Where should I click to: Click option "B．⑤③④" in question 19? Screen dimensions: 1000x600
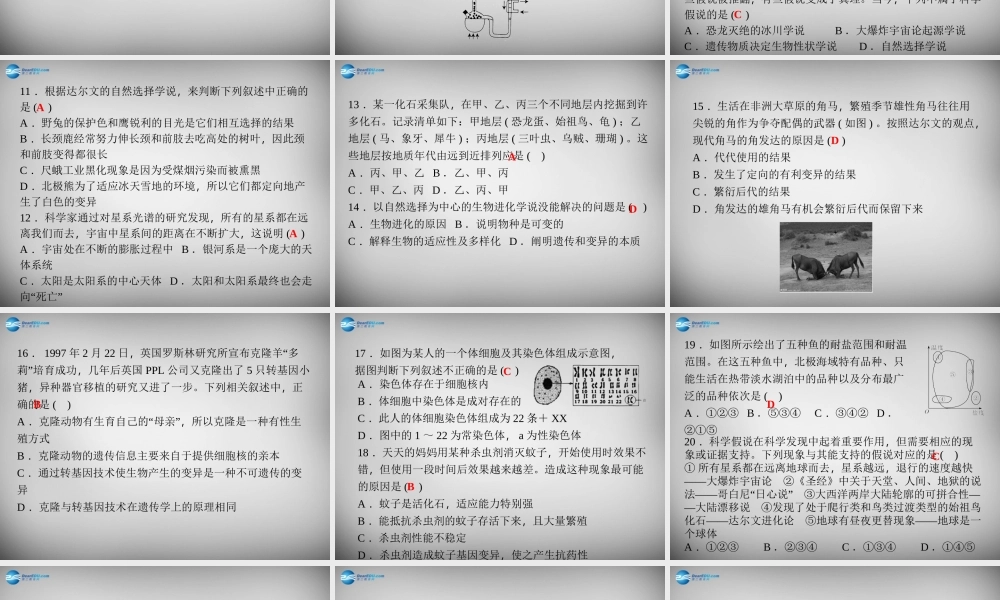click(774, 413)
